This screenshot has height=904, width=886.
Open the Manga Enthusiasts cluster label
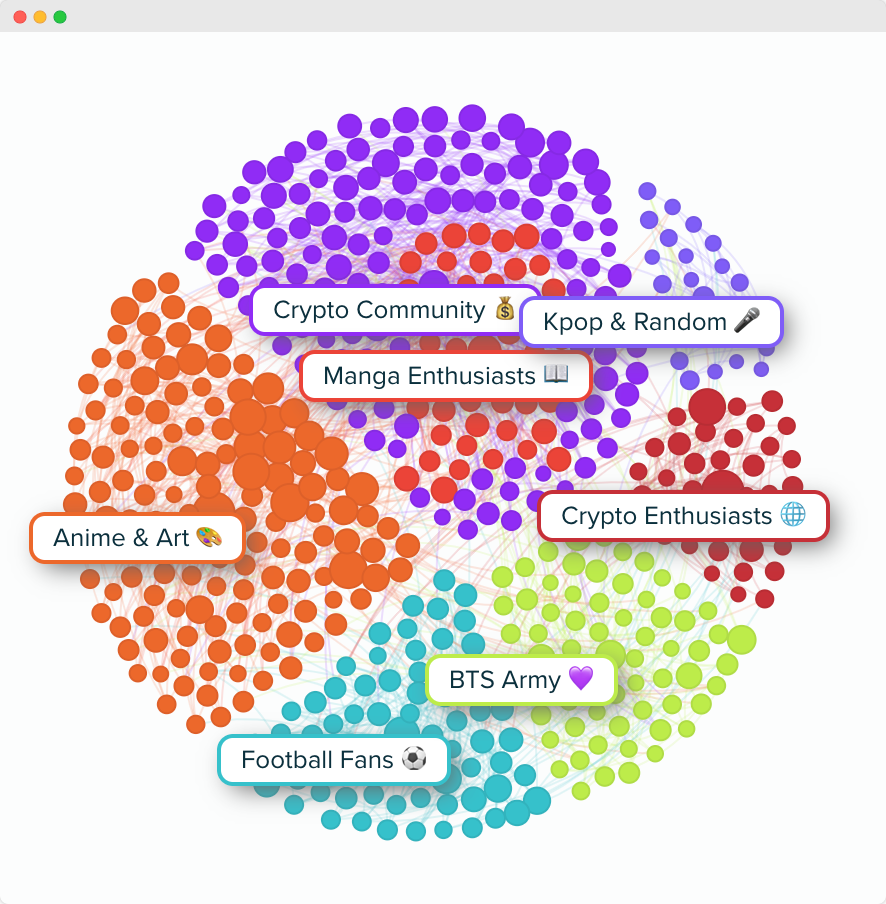pos(446,376)
